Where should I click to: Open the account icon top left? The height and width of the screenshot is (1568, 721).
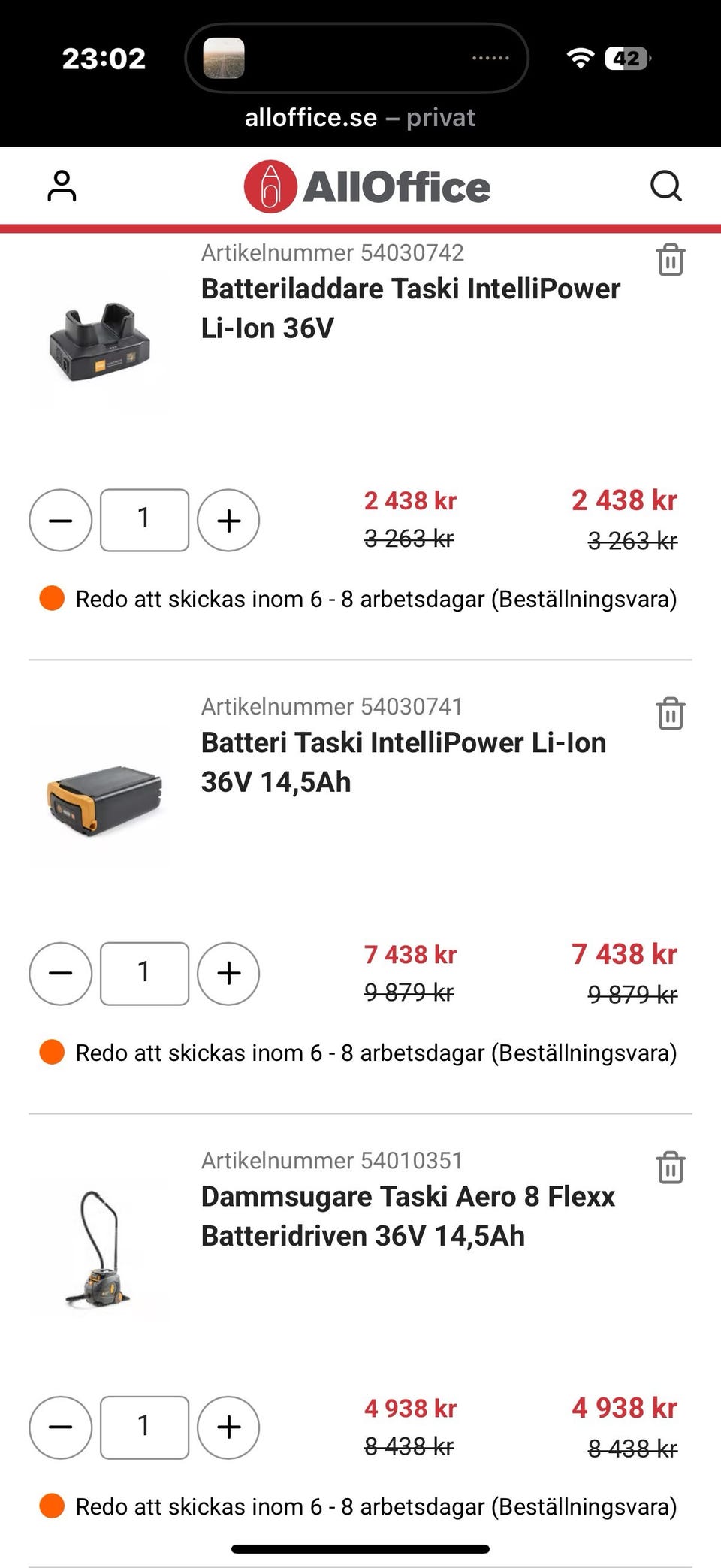click(x=62, y=186)
